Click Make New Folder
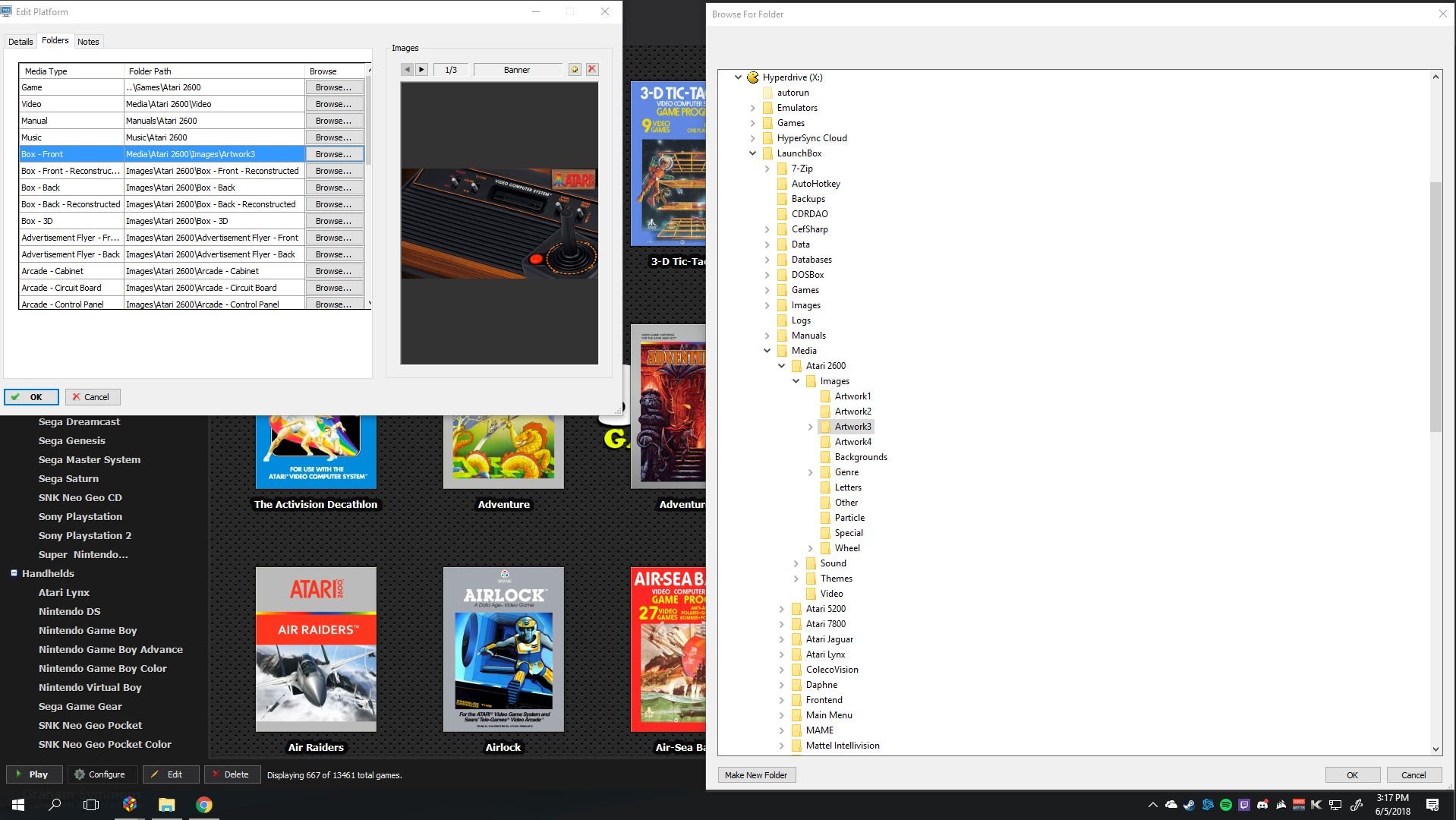The image size is (1456, 820). (x=756, y=774)
